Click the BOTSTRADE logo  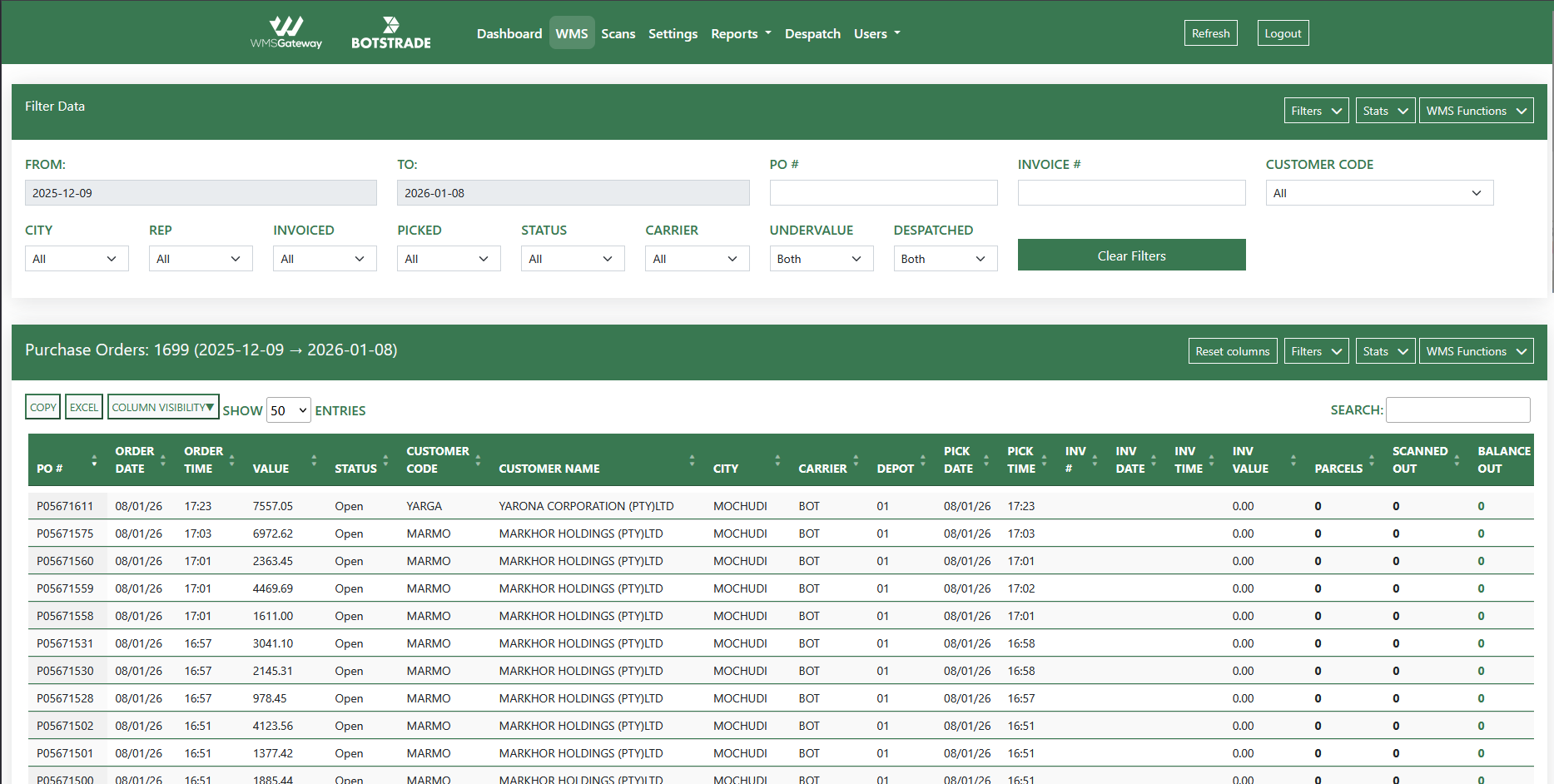point(390,32)
